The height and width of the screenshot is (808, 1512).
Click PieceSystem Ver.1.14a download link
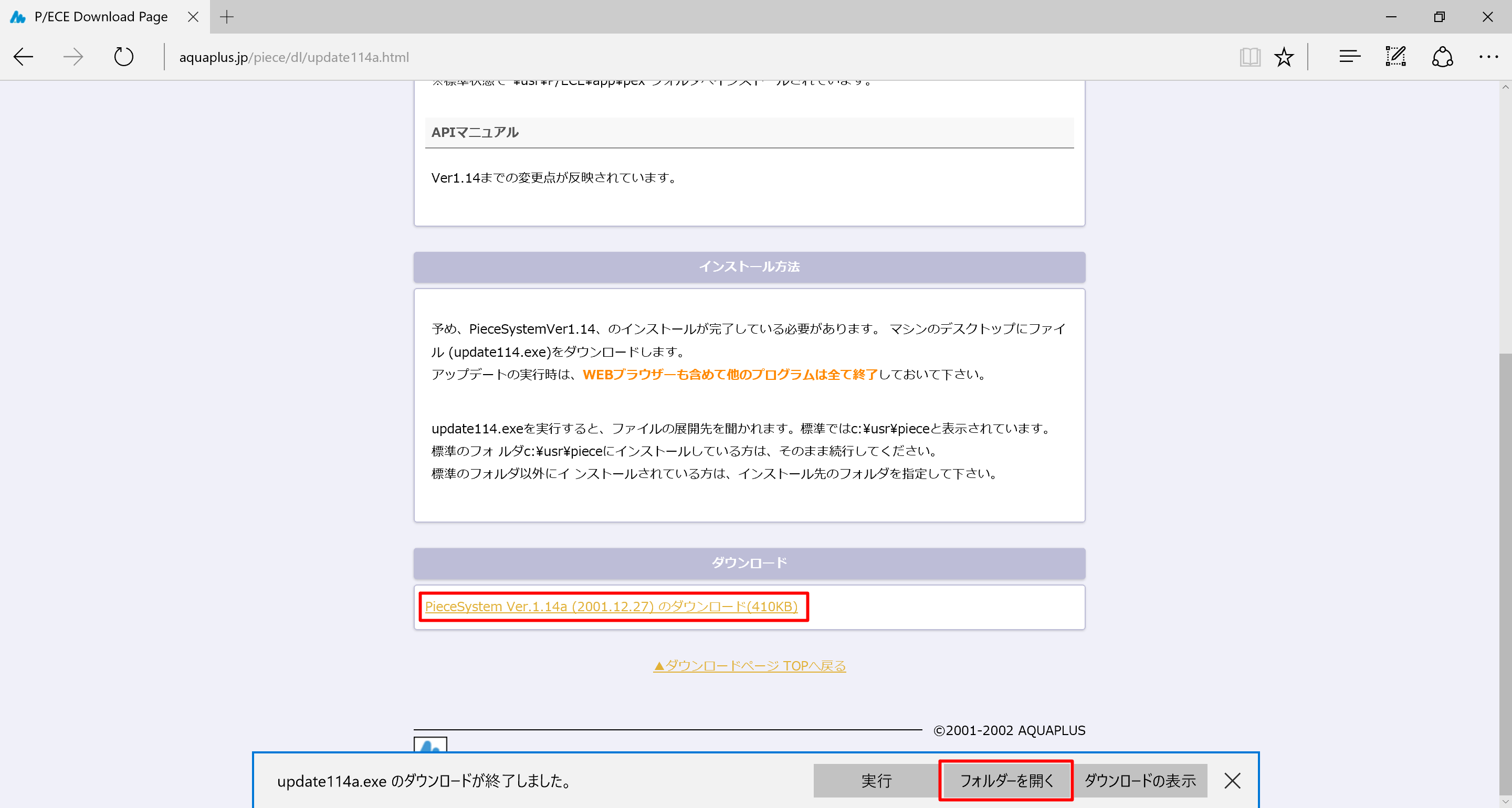(611, 606)
